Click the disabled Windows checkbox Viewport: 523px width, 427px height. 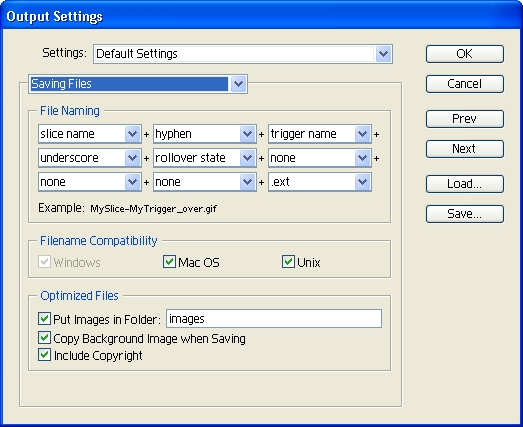[44, 262]
